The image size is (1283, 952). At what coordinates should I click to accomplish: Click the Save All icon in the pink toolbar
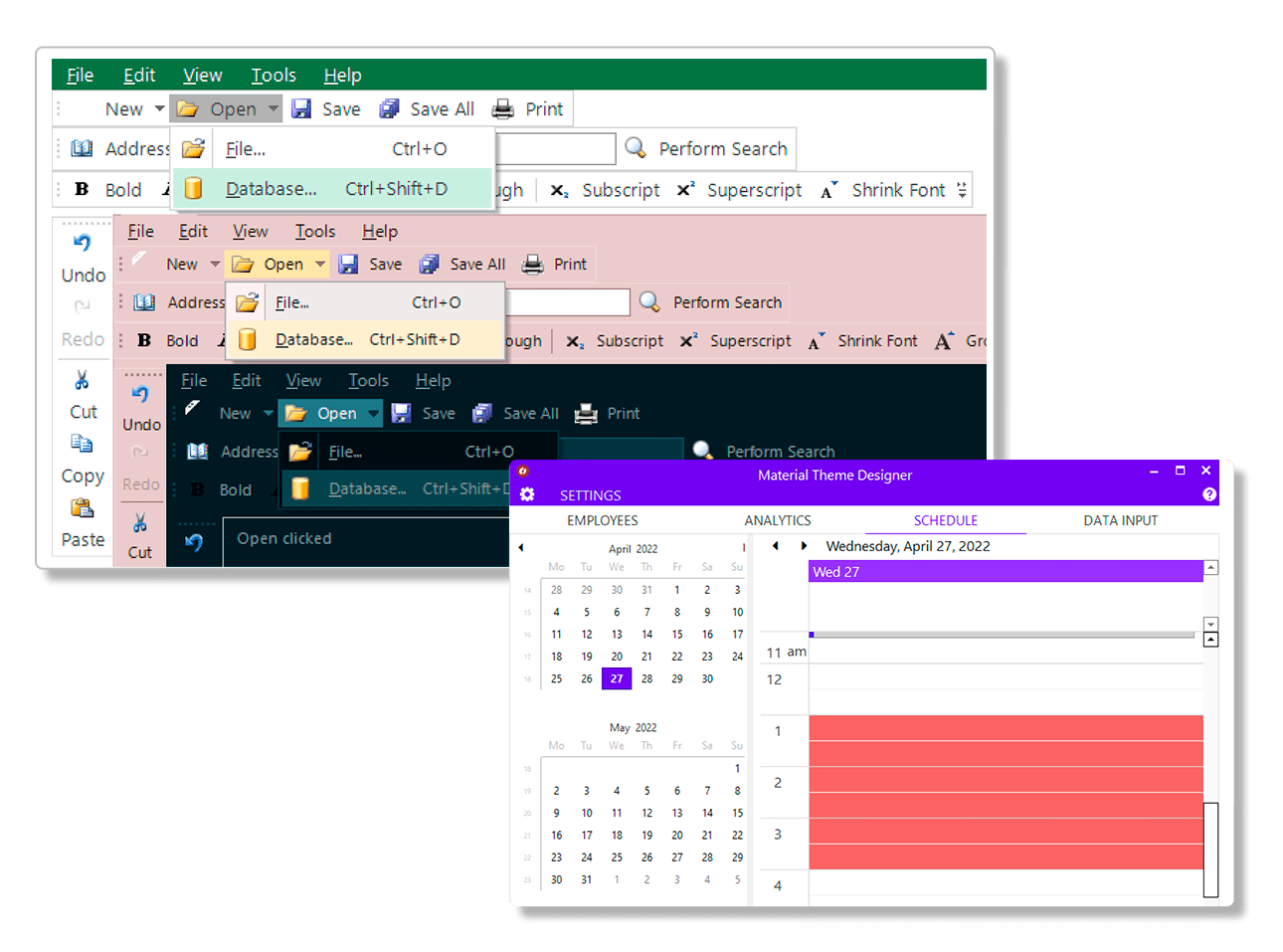[430, 264]
